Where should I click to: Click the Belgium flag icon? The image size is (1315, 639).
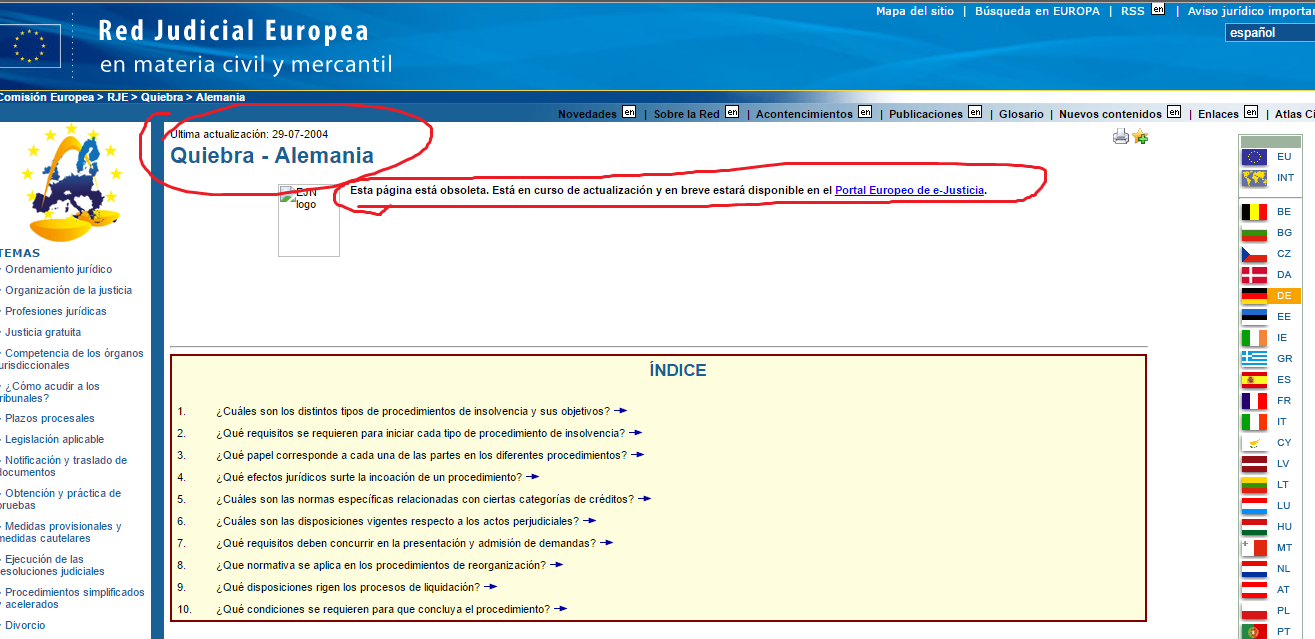(x=1254, y=212)
